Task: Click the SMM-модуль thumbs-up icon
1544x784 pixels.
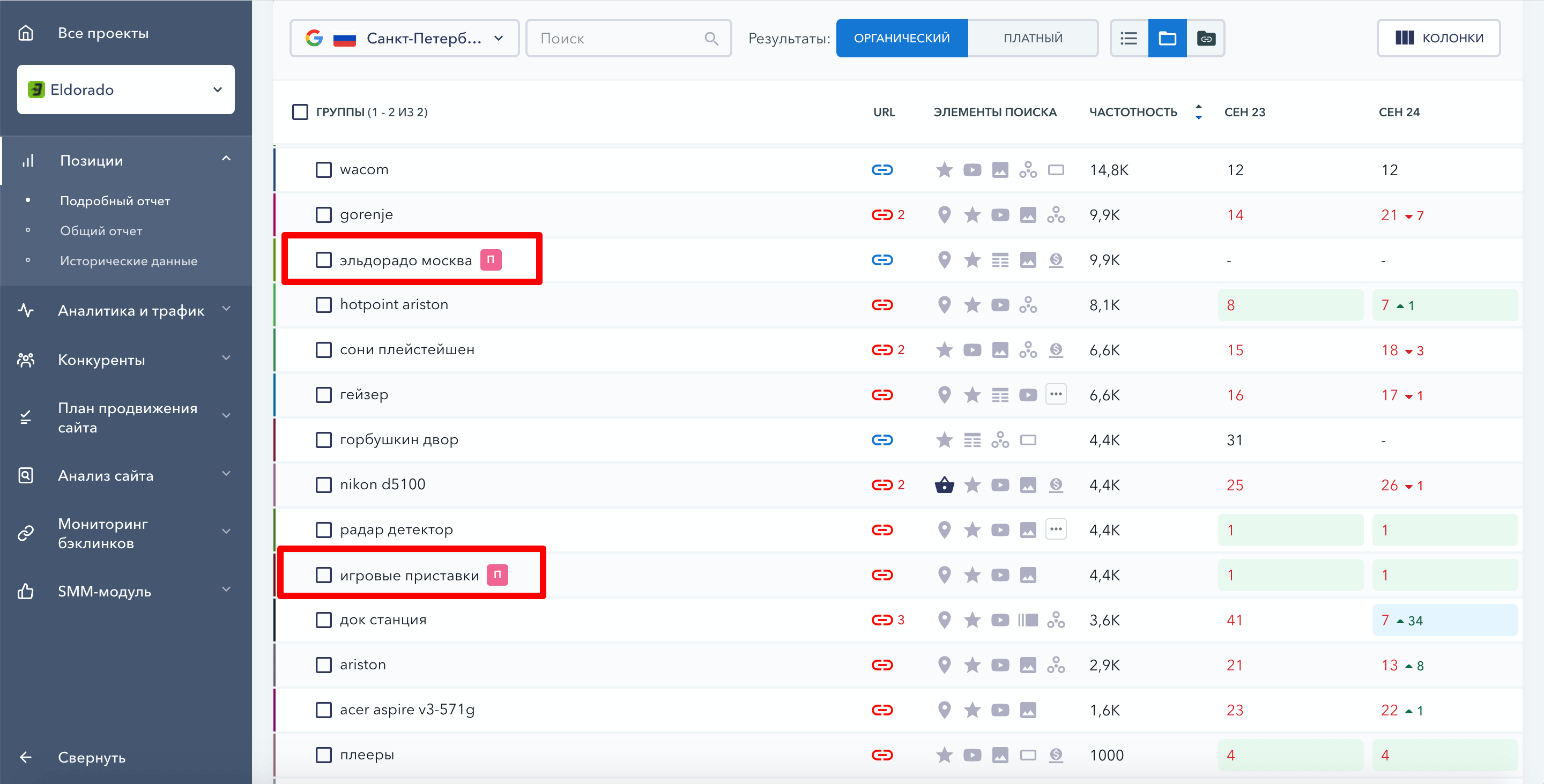Action: 26,591
